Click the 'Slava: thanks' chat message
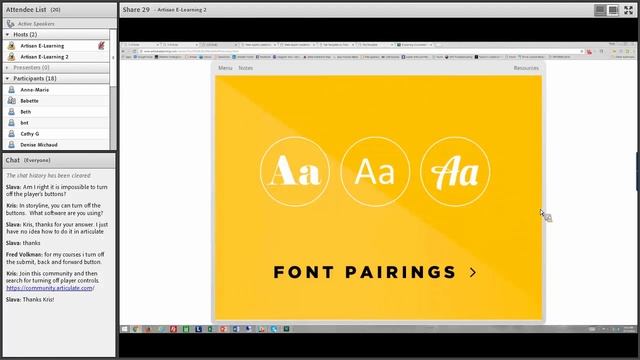The height and width of the screenshot is (360, 640). [x=23, y=243]
